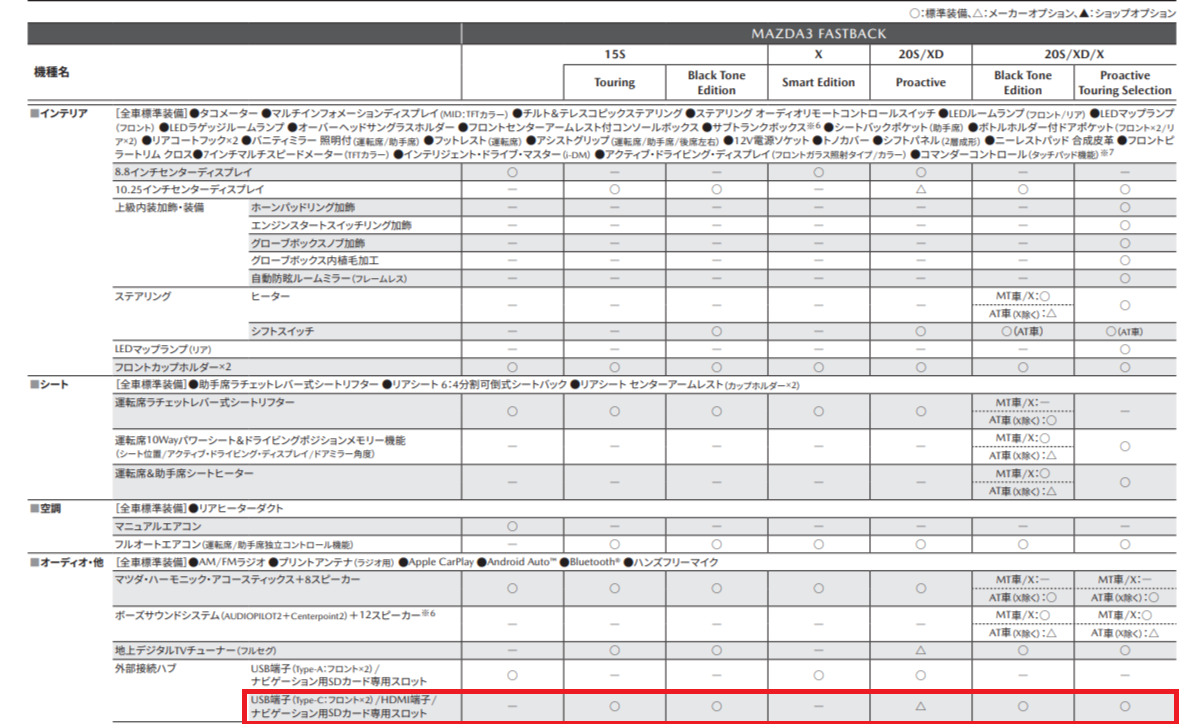This screenshot has width=1198, height=724.
Task: Click the フロントカップホルダー×2 row label
Action: click(x=173, y=367)
